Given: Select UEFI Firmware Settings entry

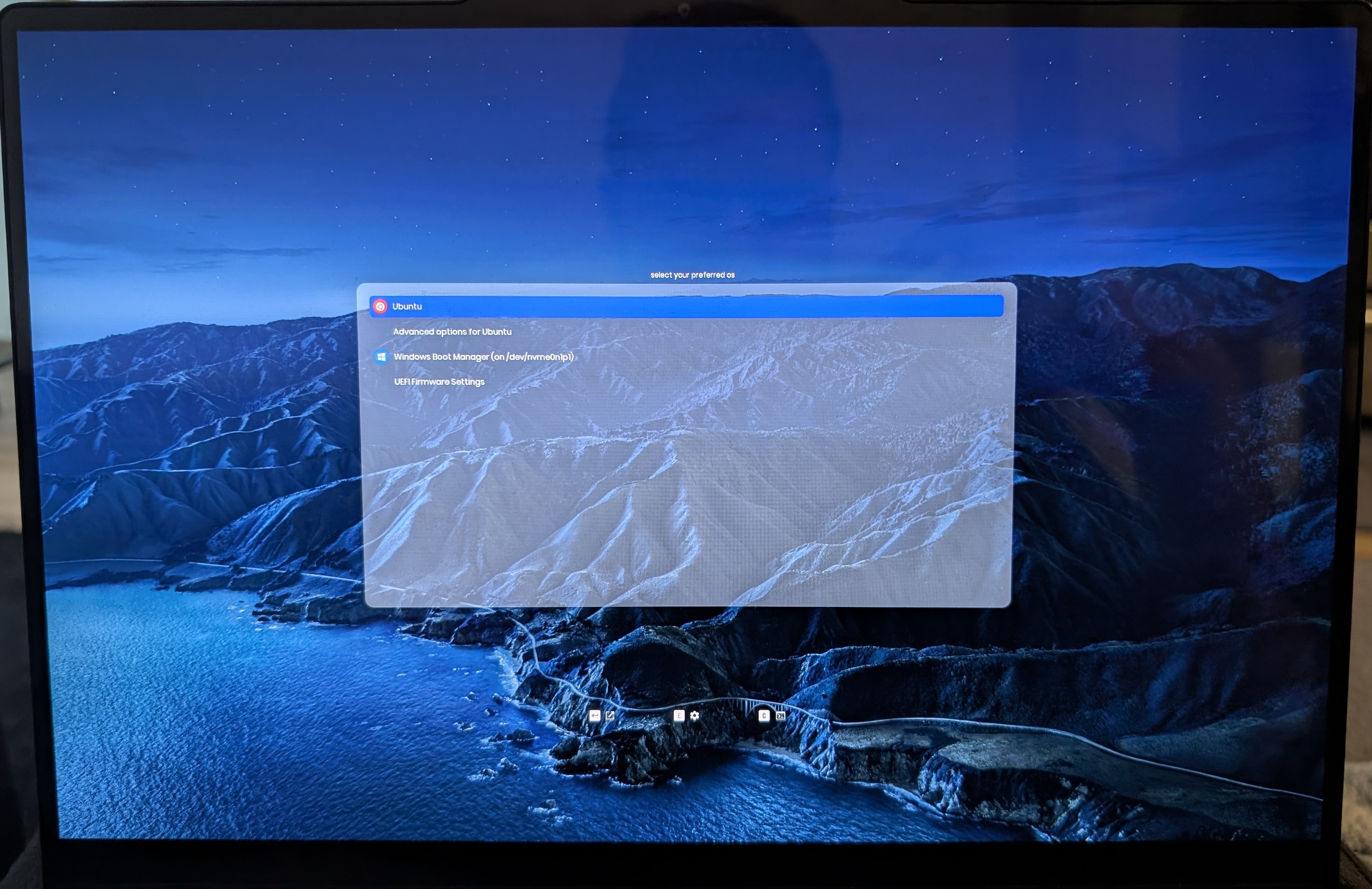Looking at the screenshot, I should tap(439, 382).
